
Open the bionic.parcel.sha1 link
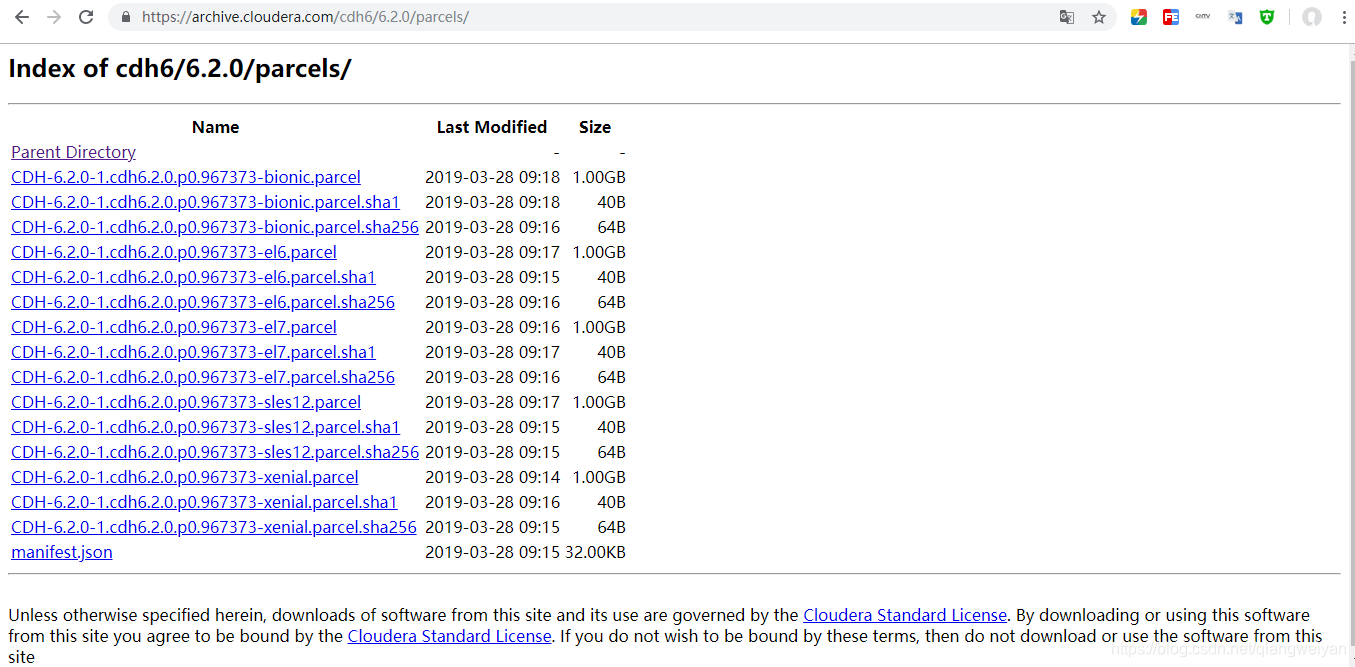205,202
